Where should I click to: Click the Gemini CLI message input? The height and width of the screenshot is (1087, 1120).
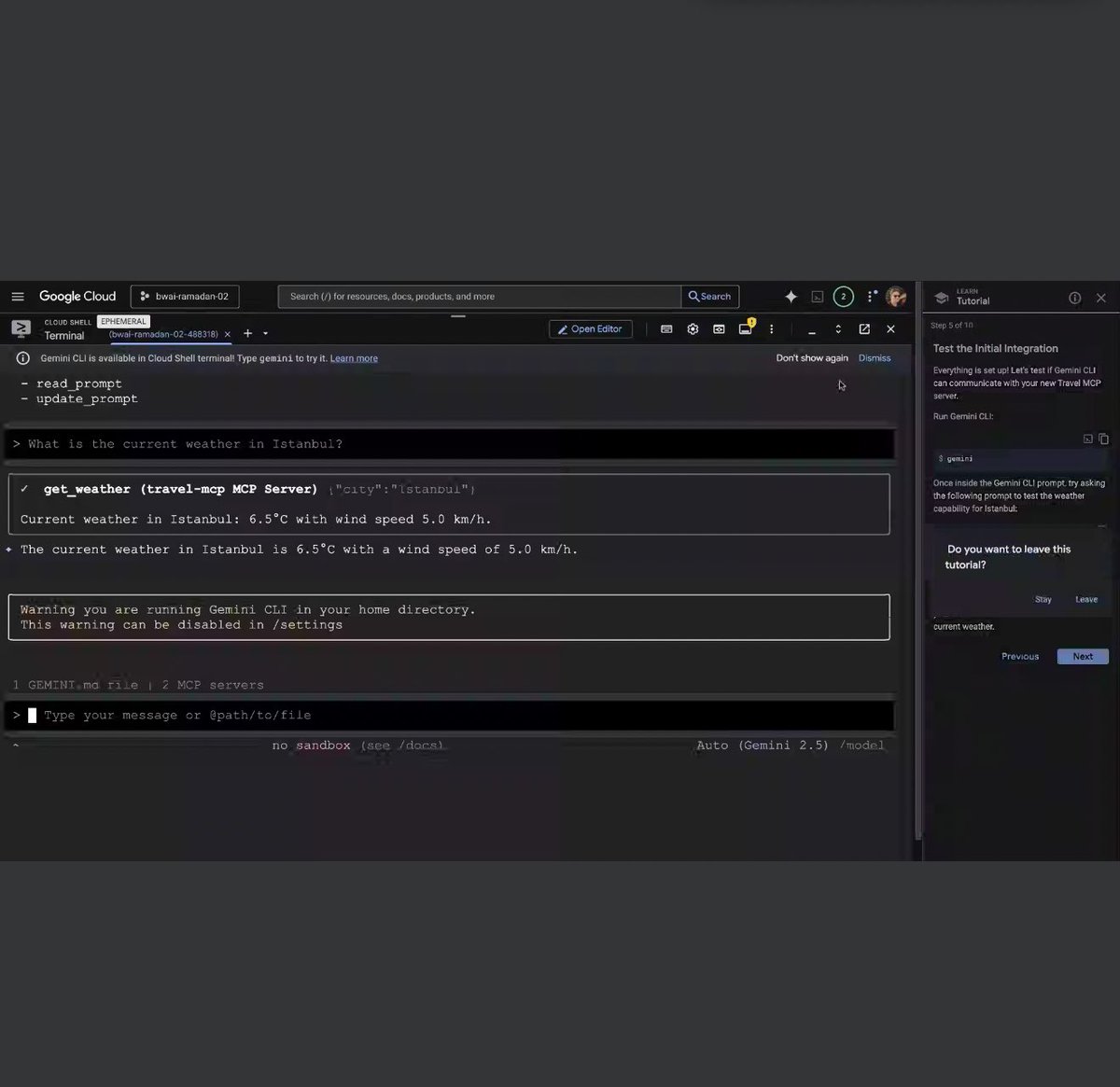click(x=452, y=716)
